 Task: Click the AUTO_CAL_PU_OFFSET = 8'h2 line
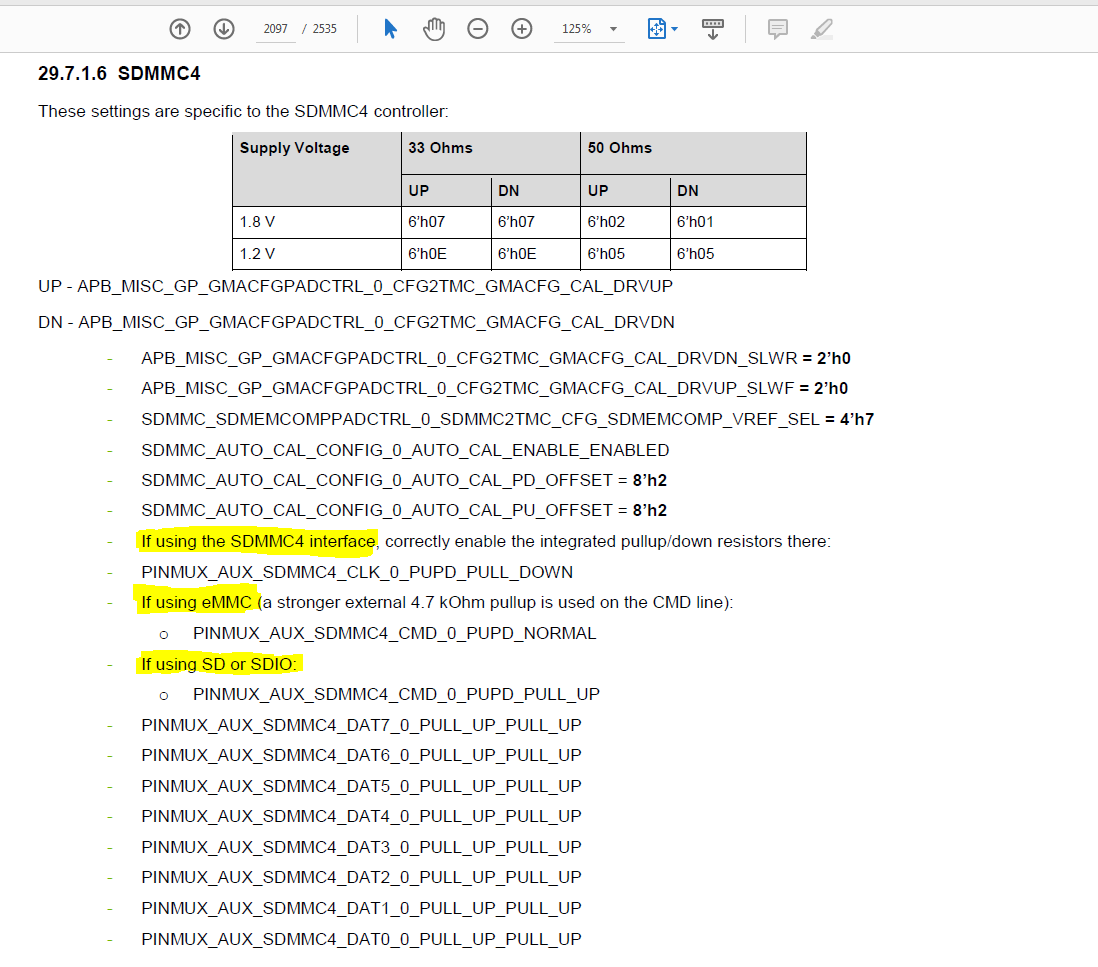pyautogui.click(x=404, y=510)
